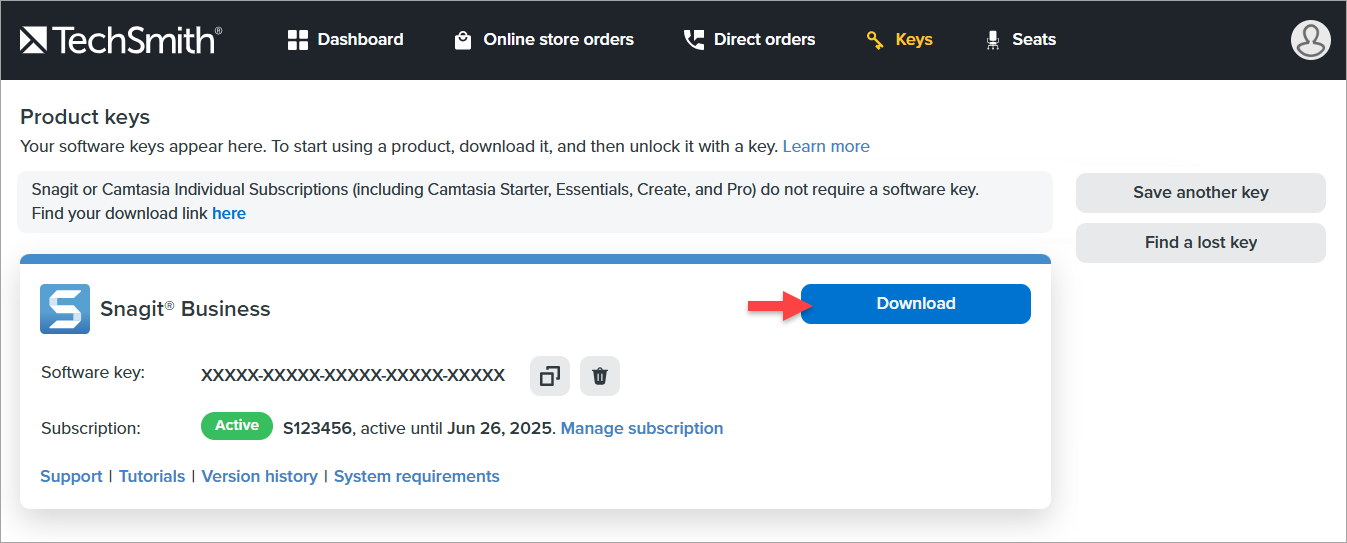Click the Snagit Business product icon
1347x543 pixels.
tap(65, 309)
